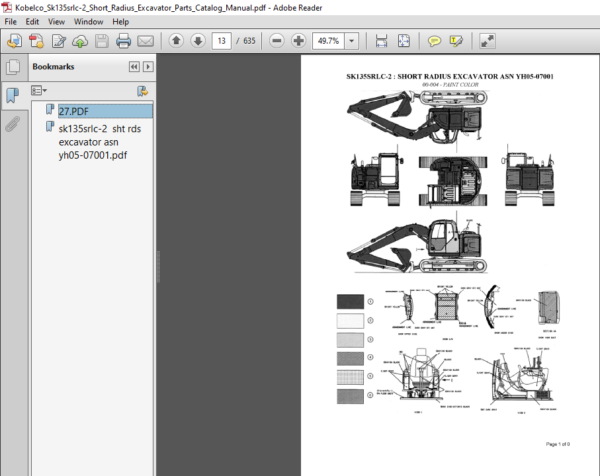This screenshot has height=476, width=600.
Task: Click the zoom percentage field 49.7%
Action: (x=329, y=41)
